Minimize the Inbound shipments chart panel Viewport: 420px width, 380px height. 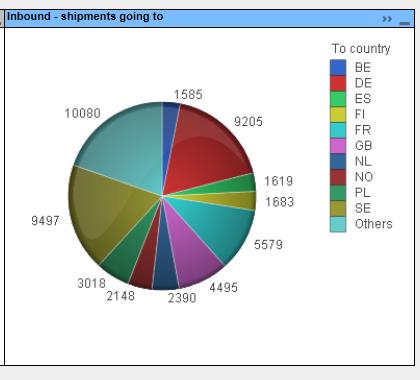404,23
